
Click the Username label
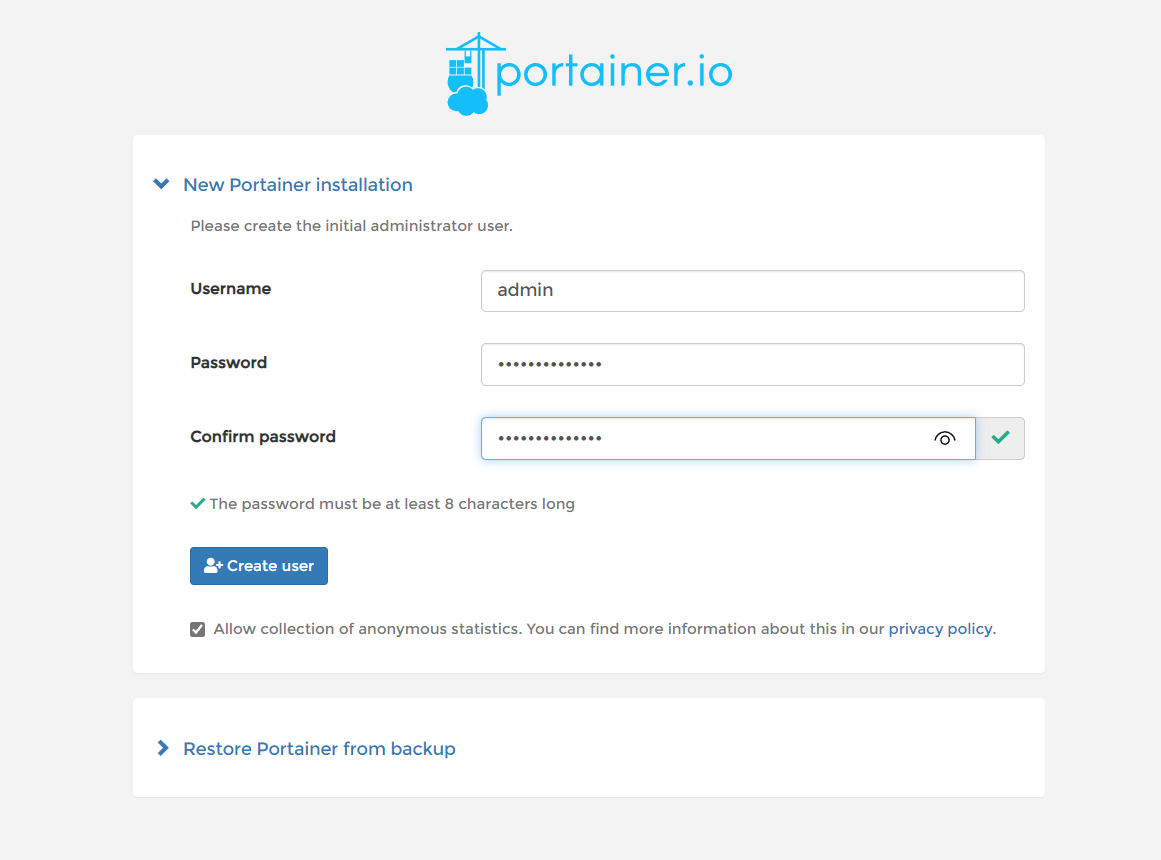click(230, 289)
